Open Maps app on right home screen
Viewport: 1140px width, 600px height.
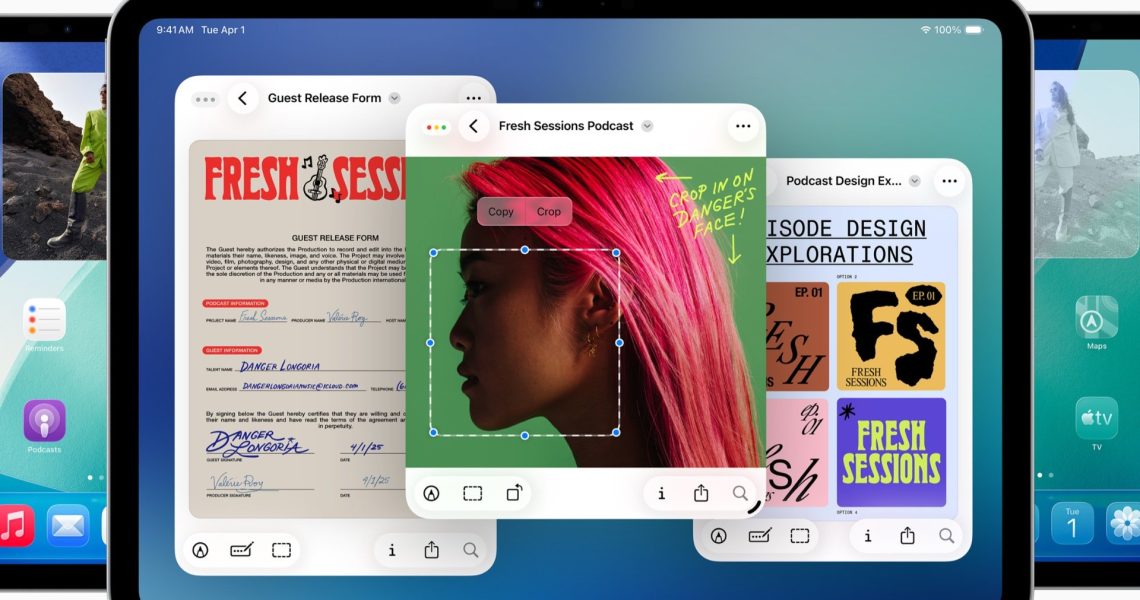coord(1096,317)
